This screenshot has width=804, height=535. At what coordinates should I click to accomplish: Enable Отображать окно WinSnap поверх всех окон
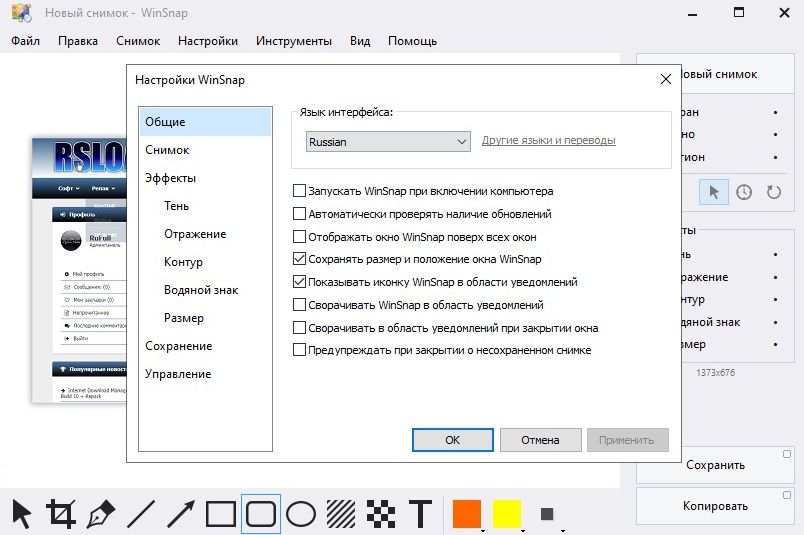coord(299,236)
